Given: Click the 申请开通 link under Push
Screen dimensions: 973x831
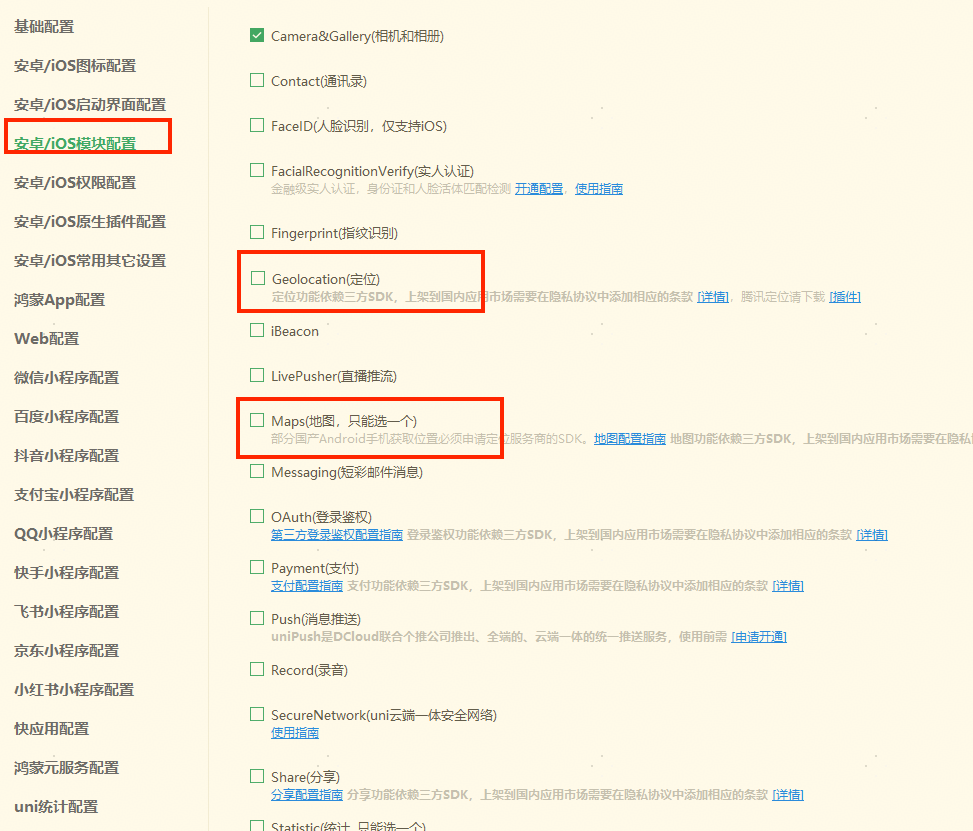Looking at the screenshot, I should click(759, 636).
